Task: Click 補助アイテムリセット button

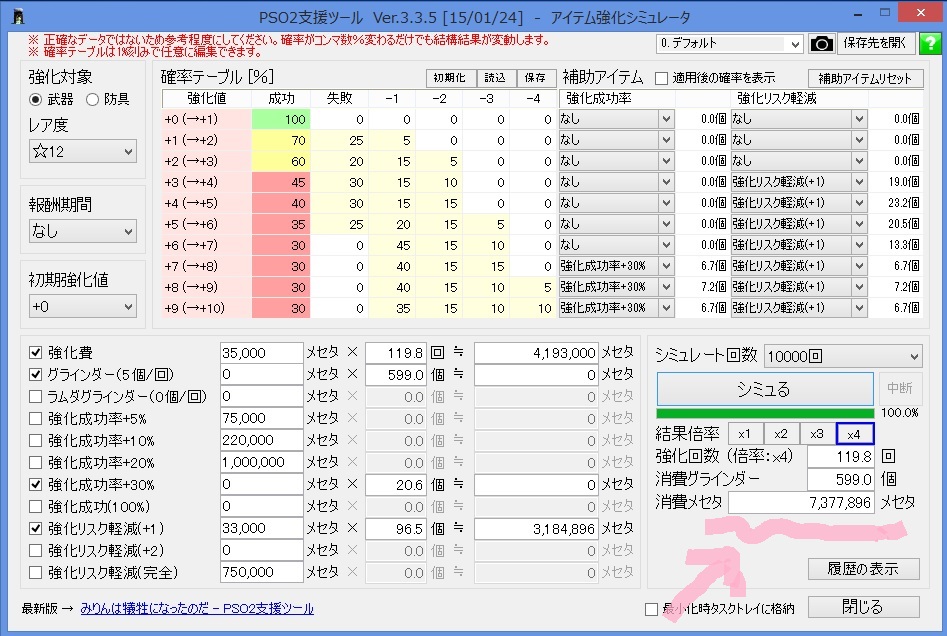Action: (865, 79)
